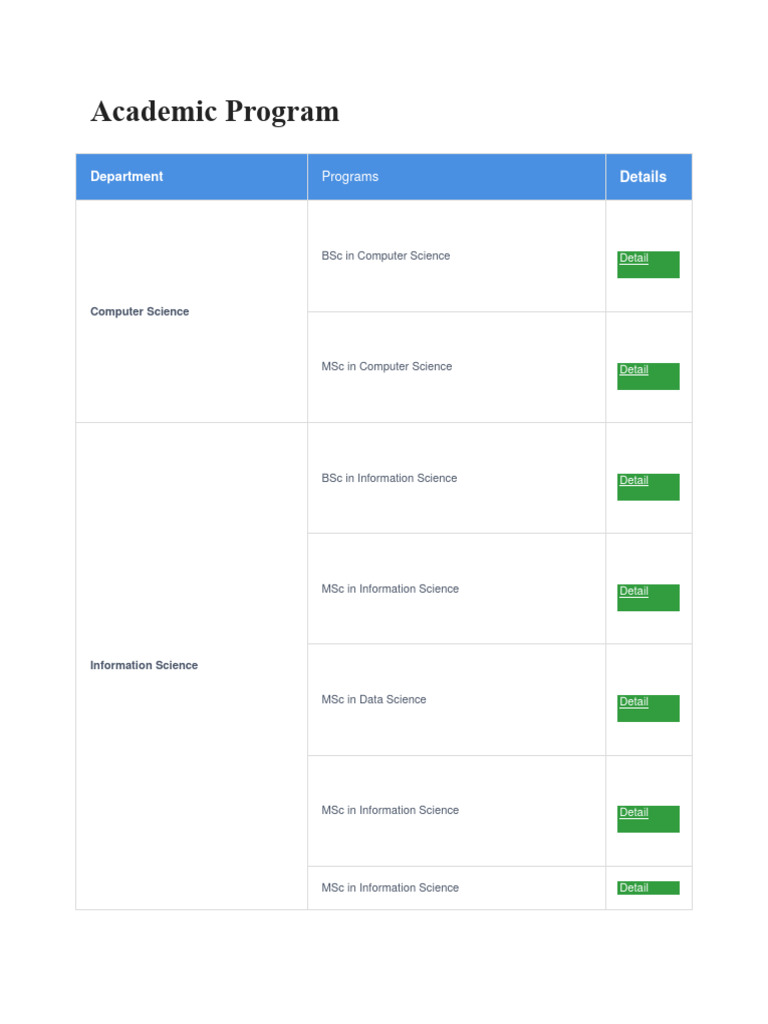Open the Detail link in the last table row
This screenshot has height=1024, width=768.
(634, 888)
